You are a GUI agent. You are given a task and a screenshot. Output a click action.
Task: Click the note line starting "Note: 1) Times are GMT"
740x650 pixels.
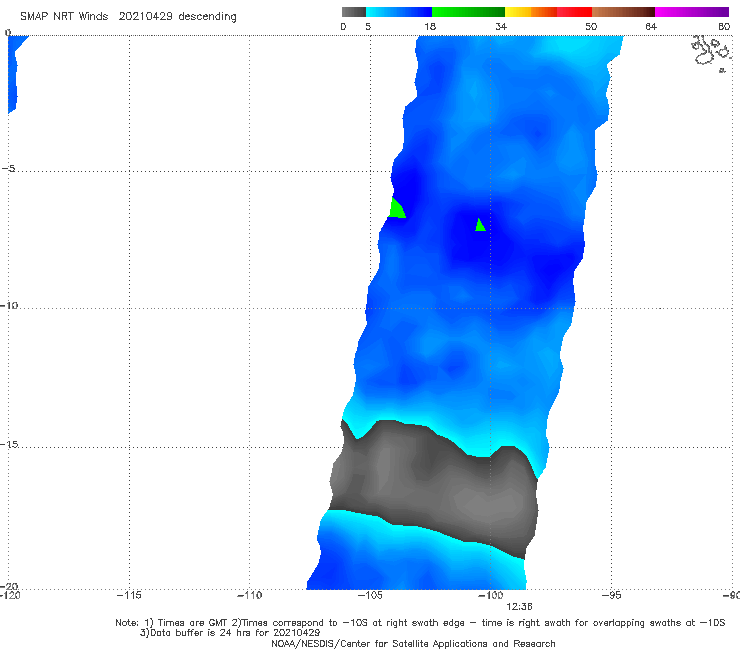420,623
